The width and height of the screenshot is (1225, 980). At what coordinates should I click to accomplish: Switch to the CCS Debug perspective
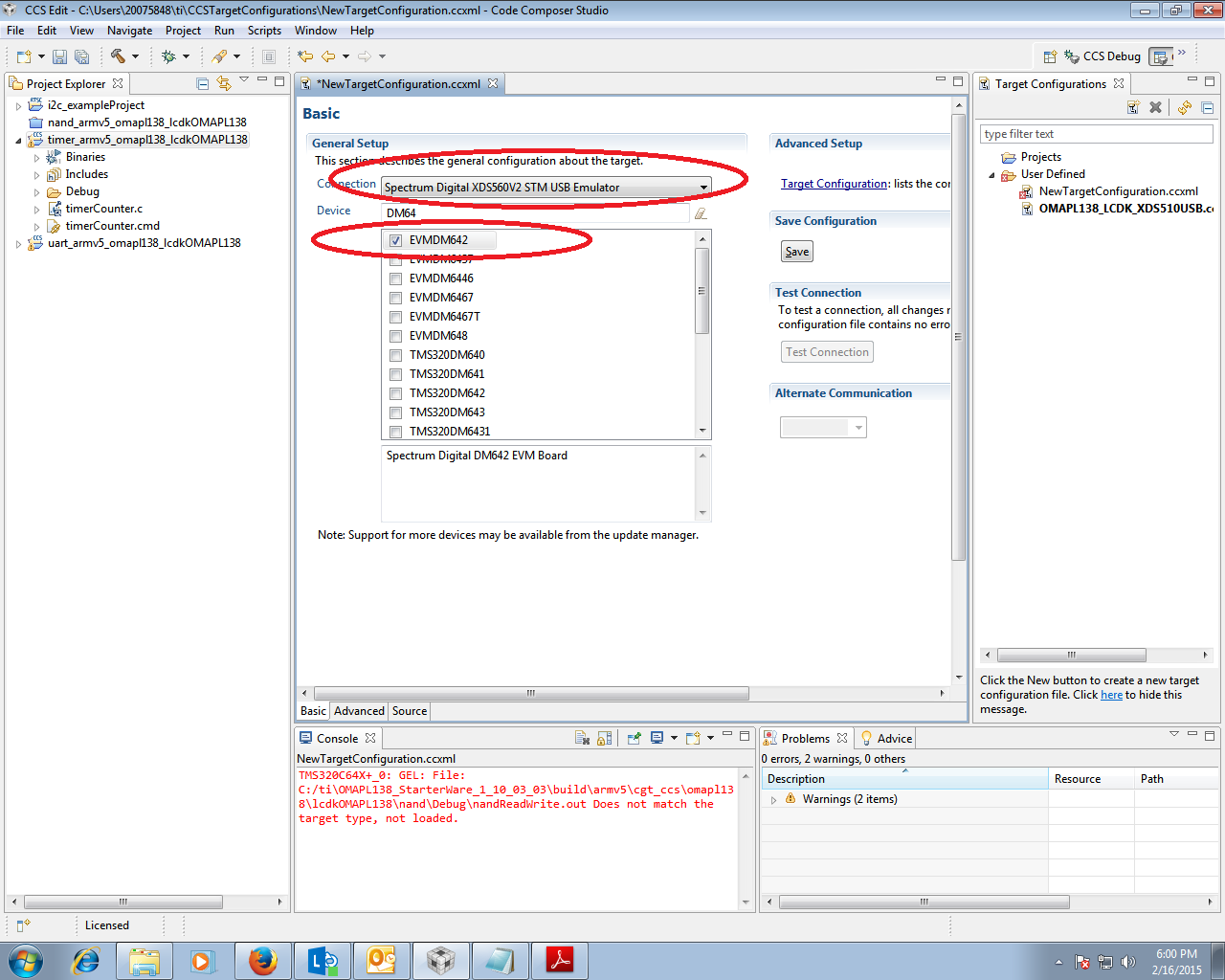click(1102, 56)
